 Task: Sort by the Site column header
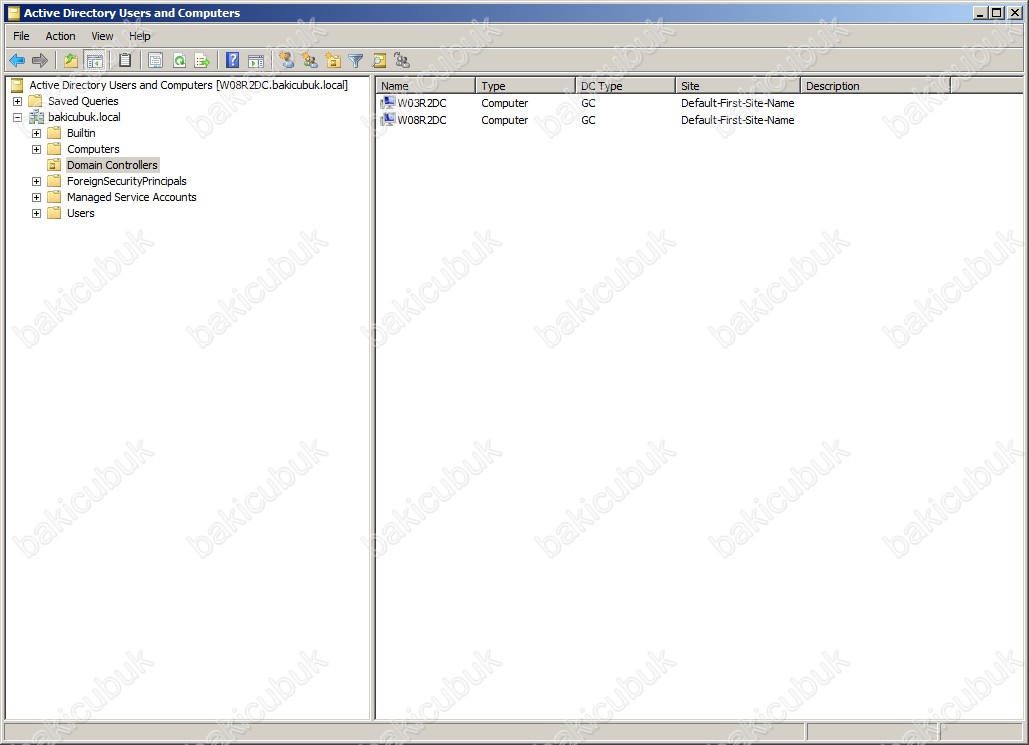point(738,86)
